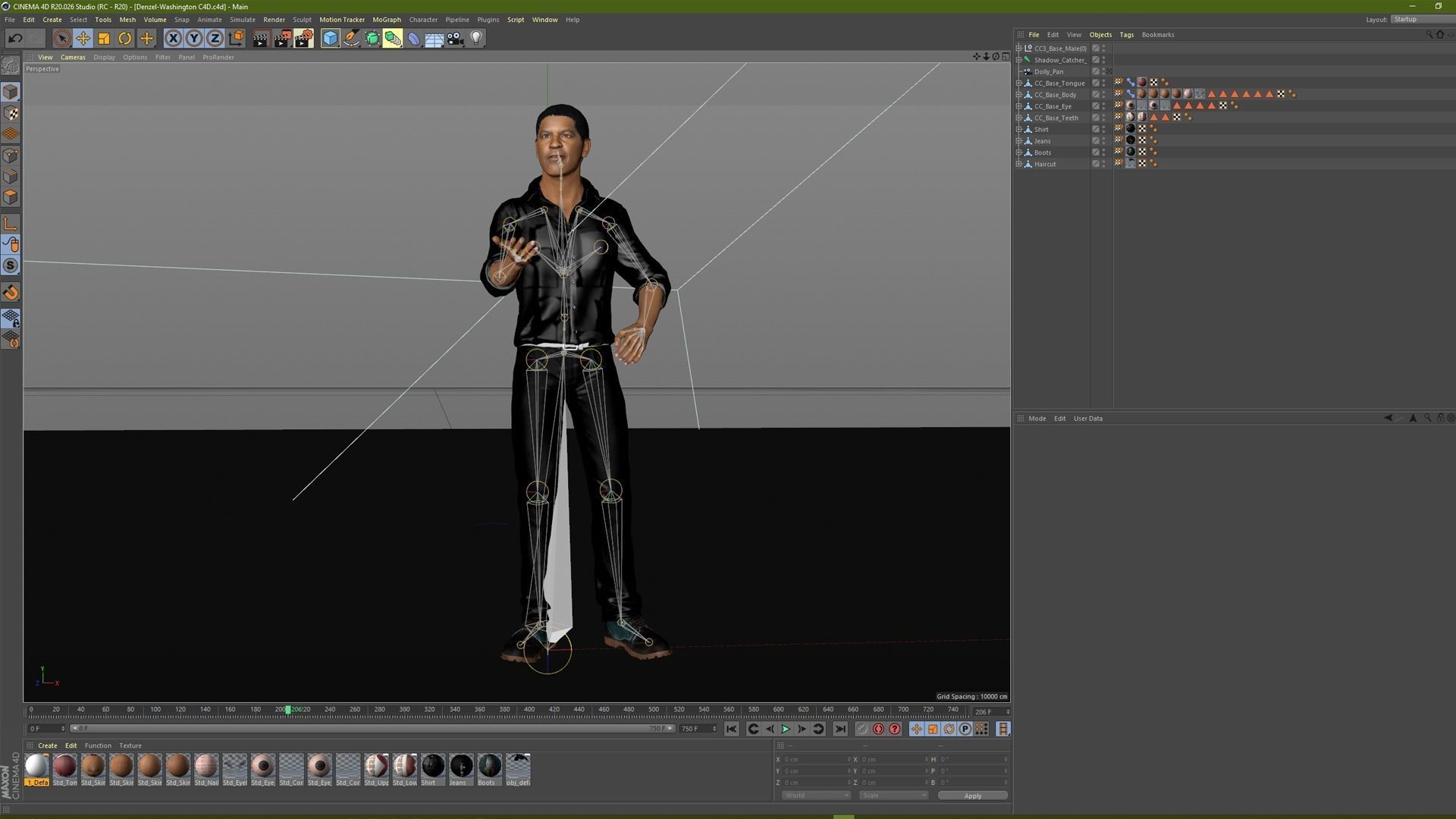Expand the CC_Base_Tongue object
Screen dimensions: 1456x819
[x=1019, y=83]
